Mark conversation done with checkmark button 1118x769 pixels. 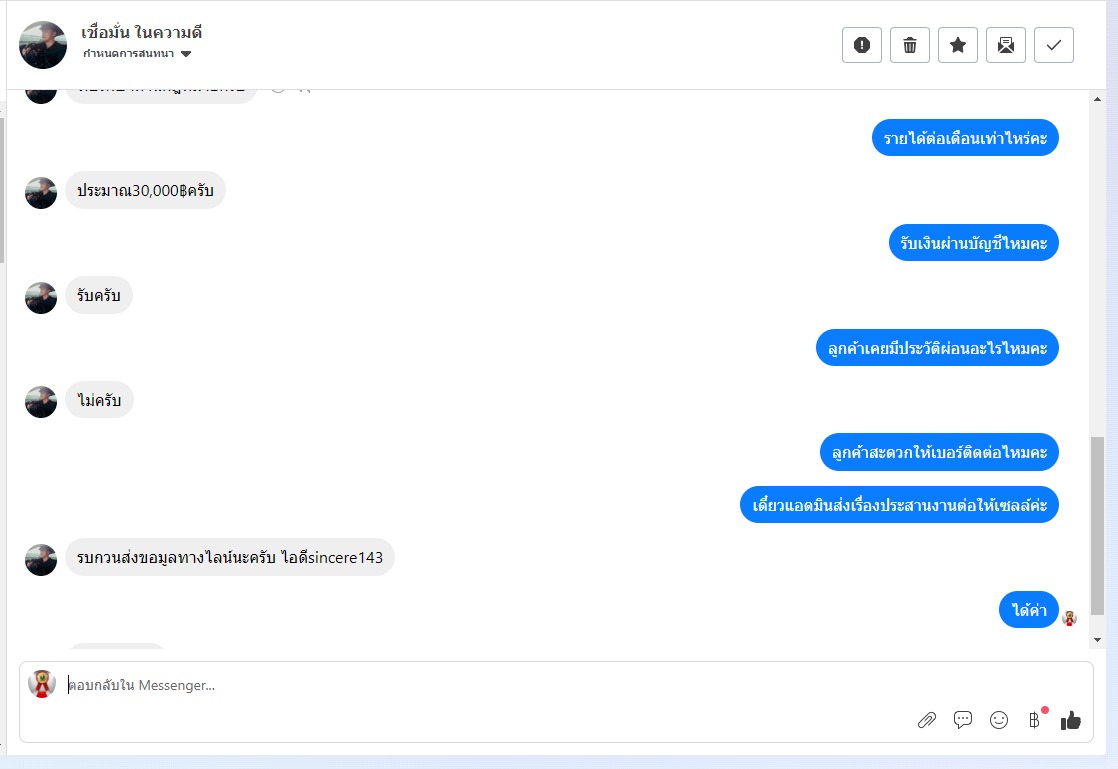[1054, 45]
